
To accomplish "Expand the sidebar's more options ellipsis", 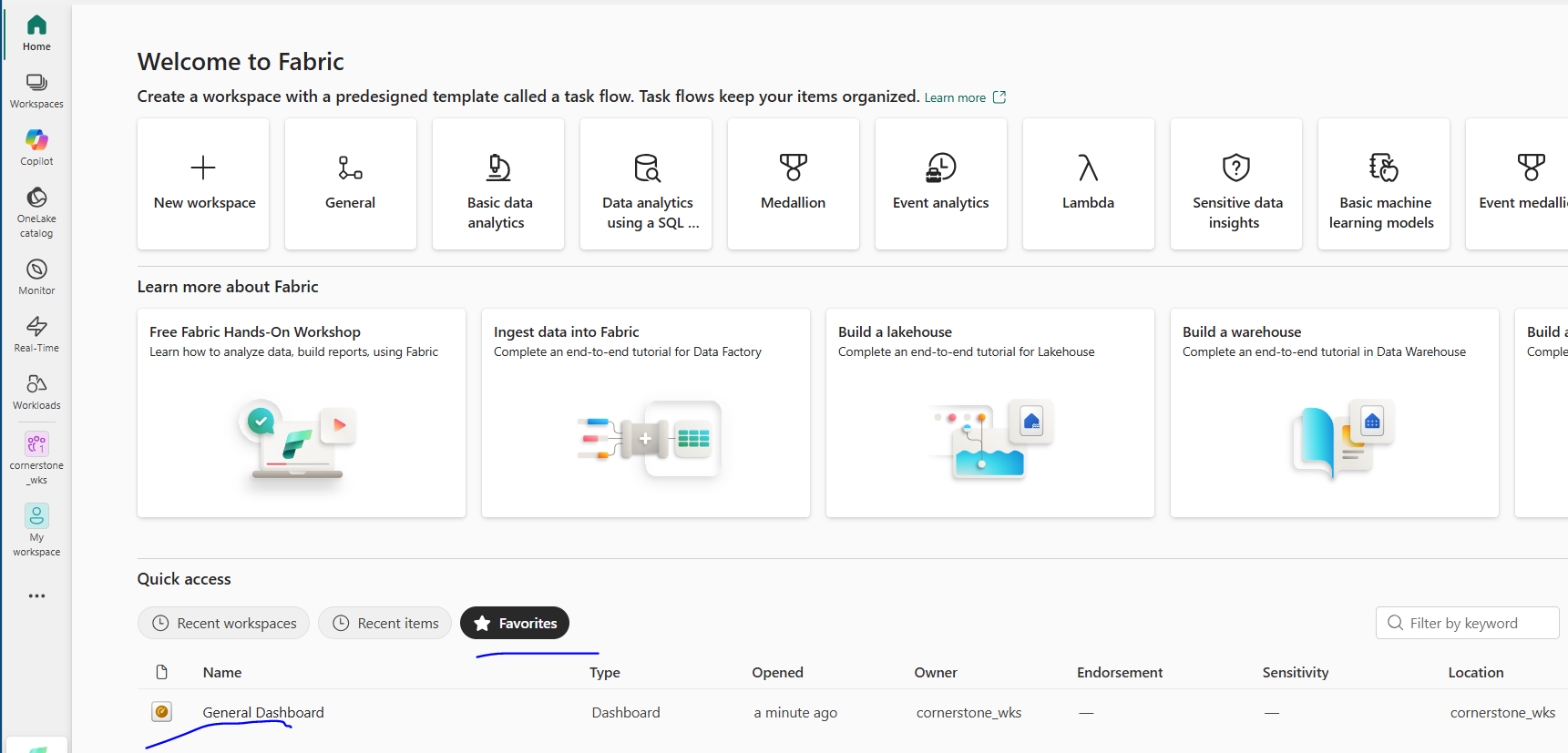I will [x=36, y=596].
